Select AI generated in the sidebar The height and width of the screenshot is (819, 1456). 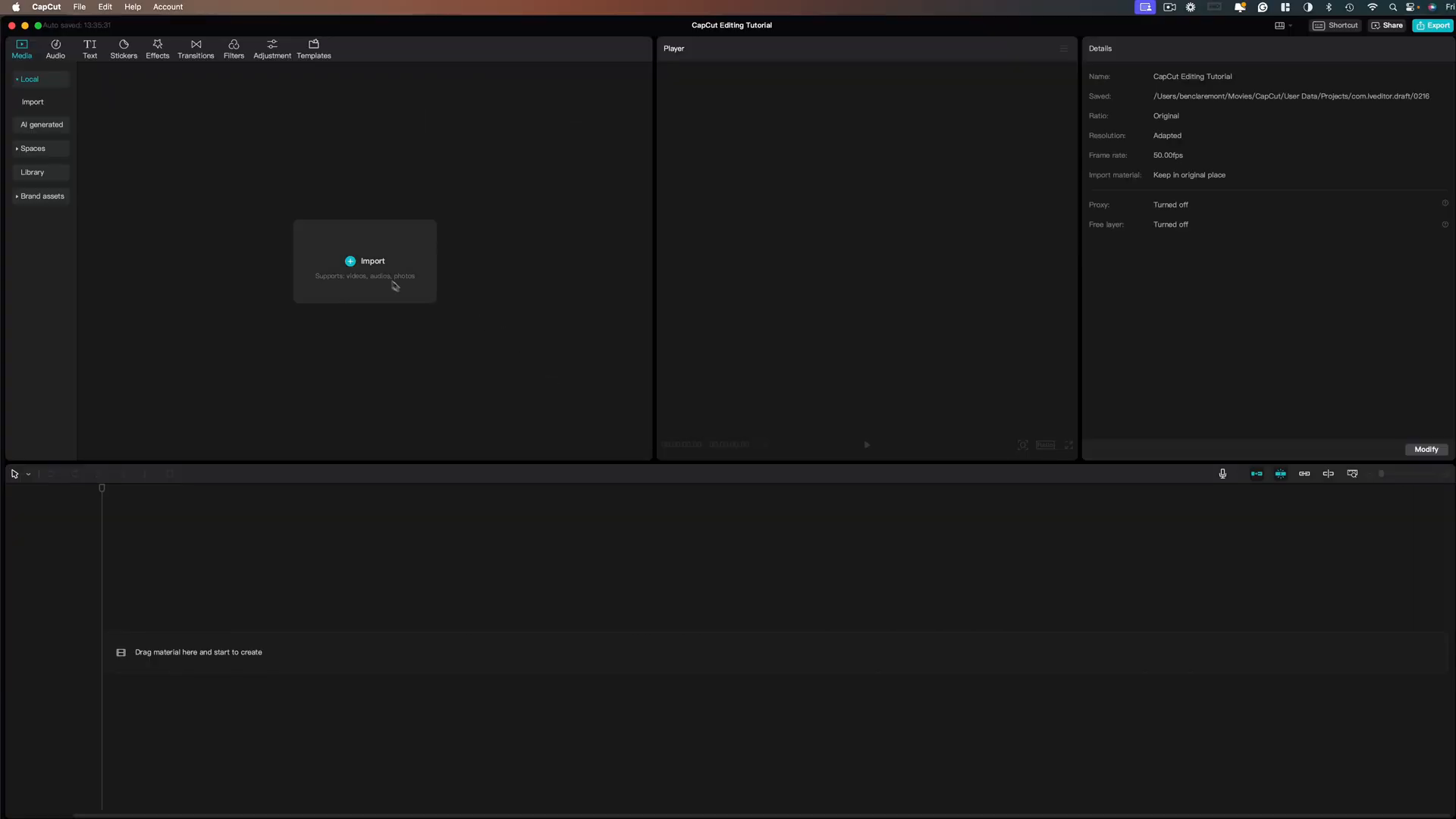click(x=42, y=124)
